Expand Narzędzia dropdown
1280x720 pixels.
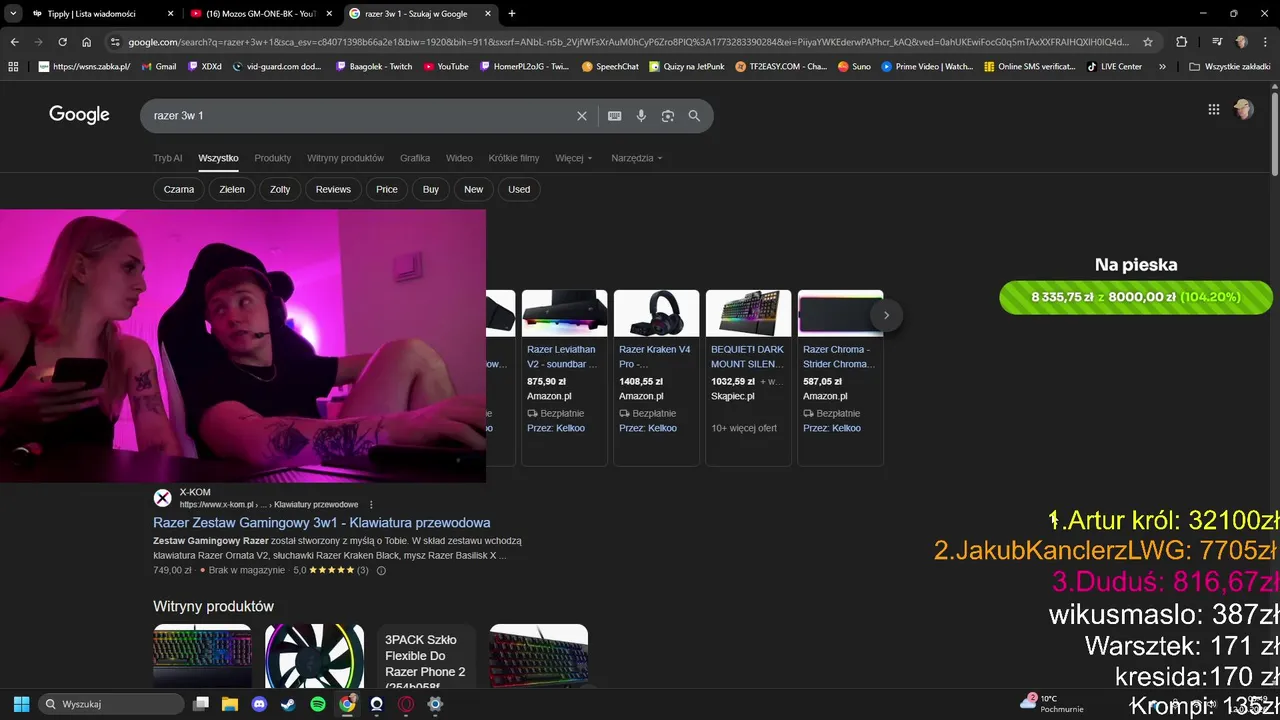point(637,158)
